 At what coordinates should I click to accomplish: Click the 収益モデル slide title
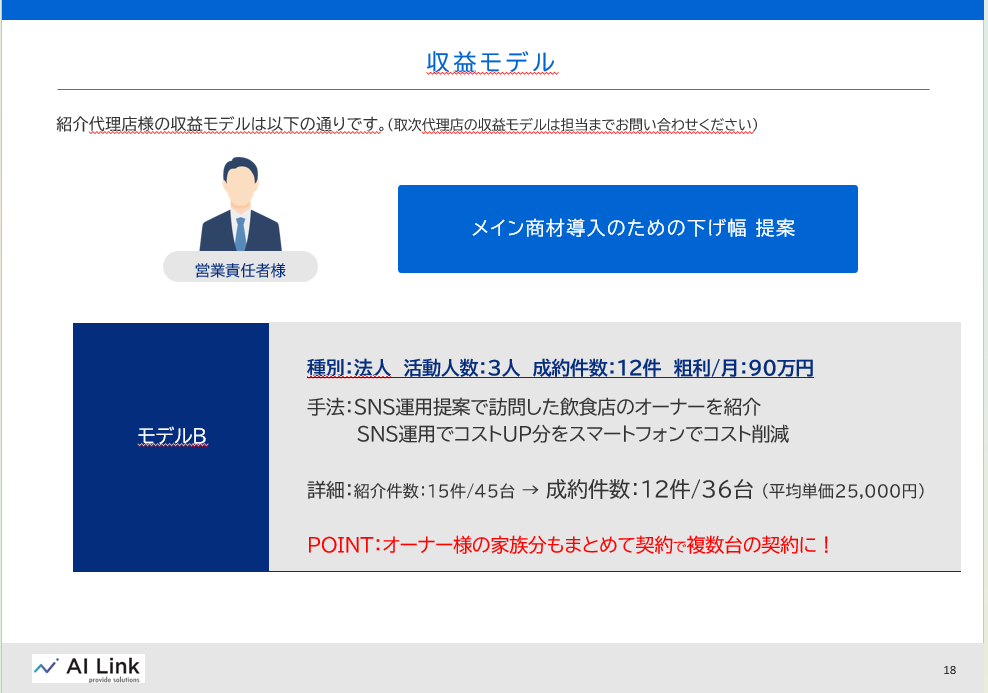click(x=490, y=62)
